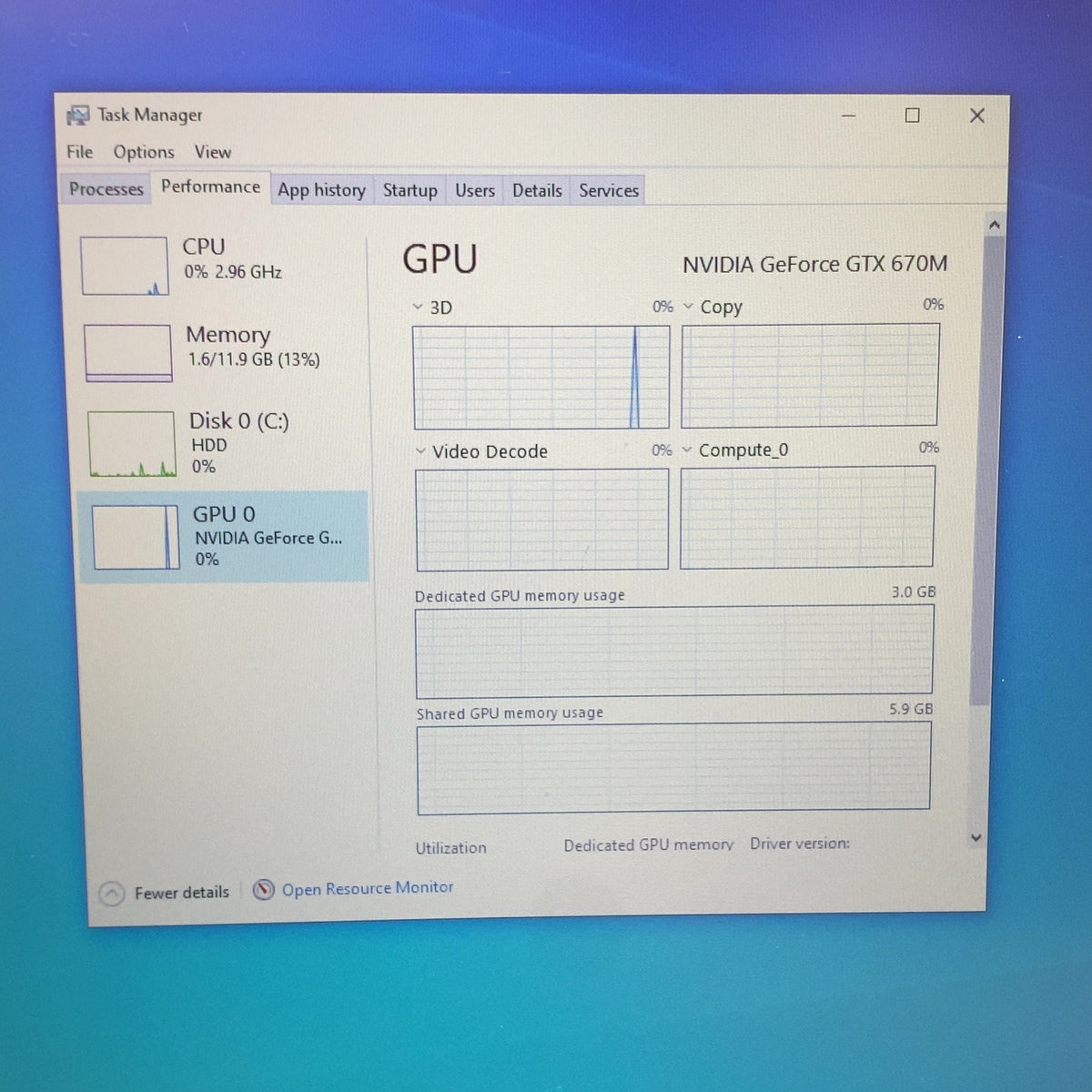Go to the Startup tab
Image resolution: width=1092 pixels, height=1092 pixels.
pos(409,190)
